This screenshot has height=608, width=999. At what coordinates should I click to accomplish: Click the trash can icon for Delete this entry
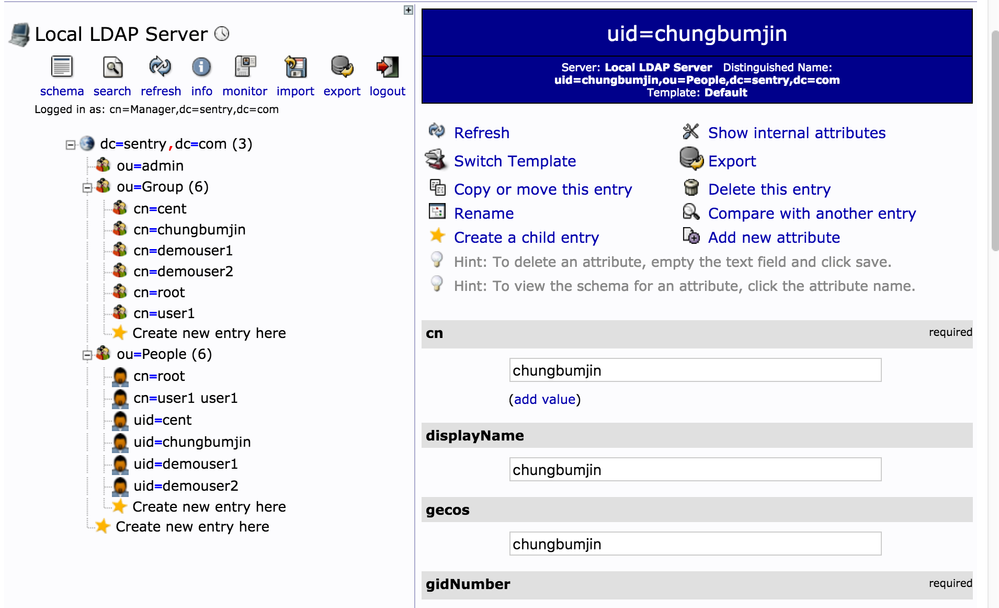click(x=691, y=187)
